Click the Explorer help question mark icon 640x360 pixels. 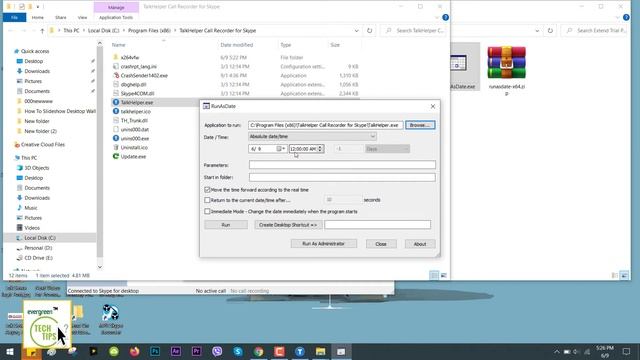click(445, 18)
